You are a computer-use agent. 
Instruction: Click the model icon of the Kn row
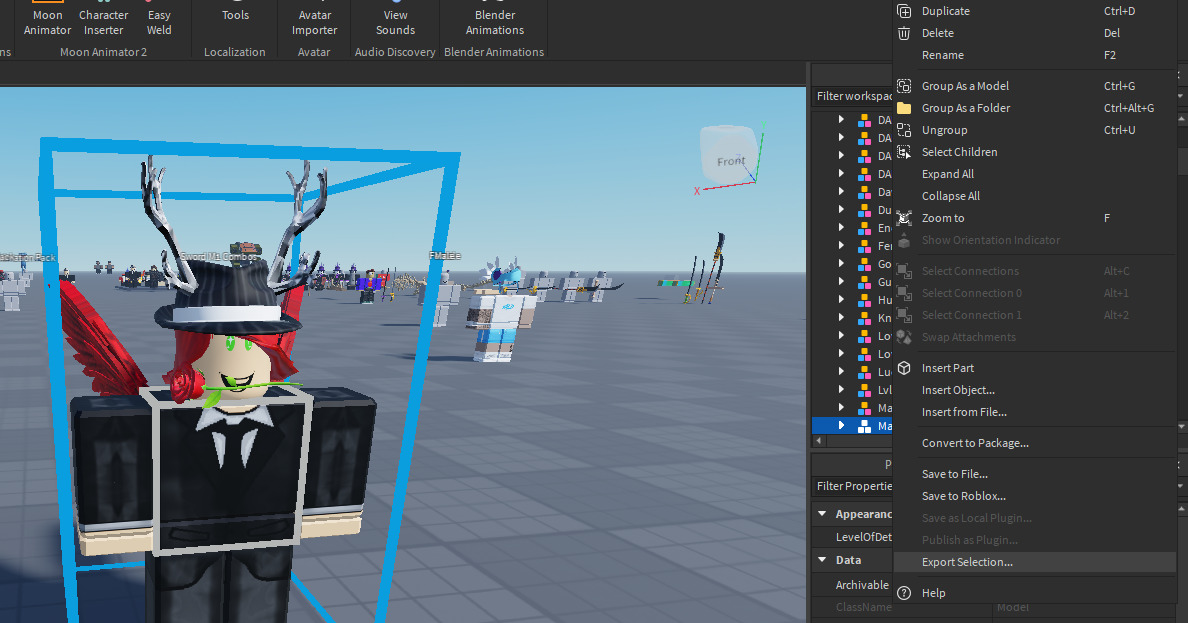(864, 318)
